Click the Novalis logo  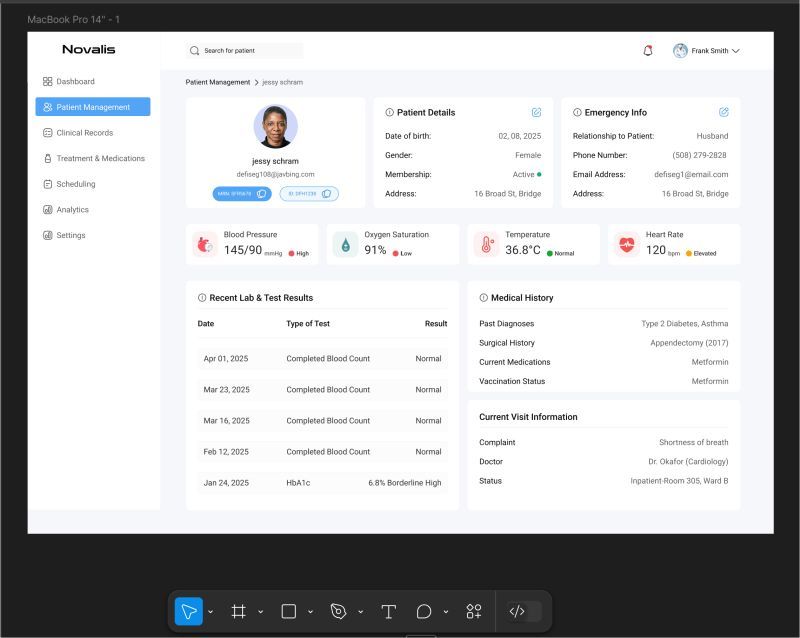[89, 50]
